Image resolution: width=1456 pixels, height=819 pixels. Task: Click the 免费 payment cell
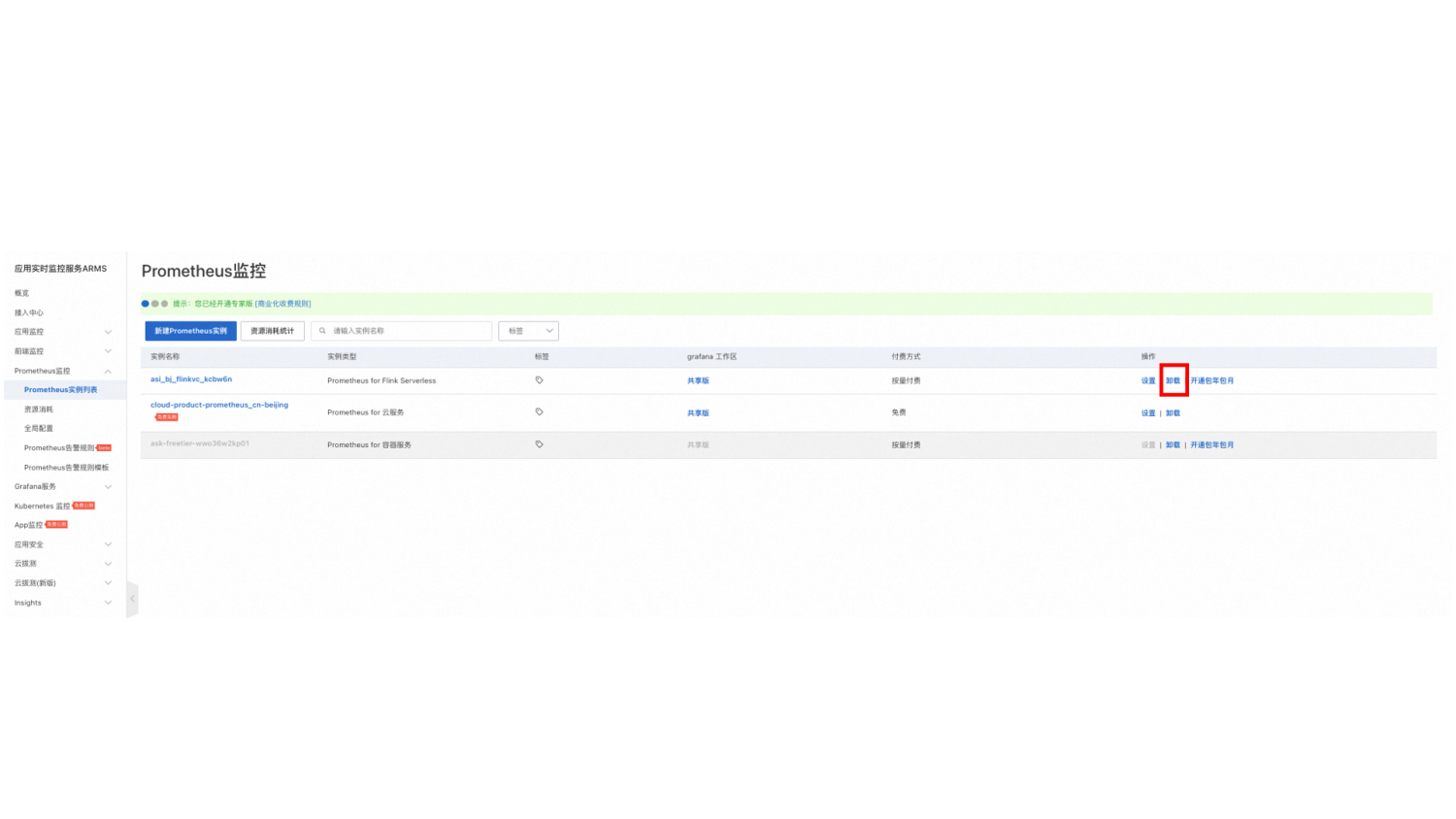point(899,412)
